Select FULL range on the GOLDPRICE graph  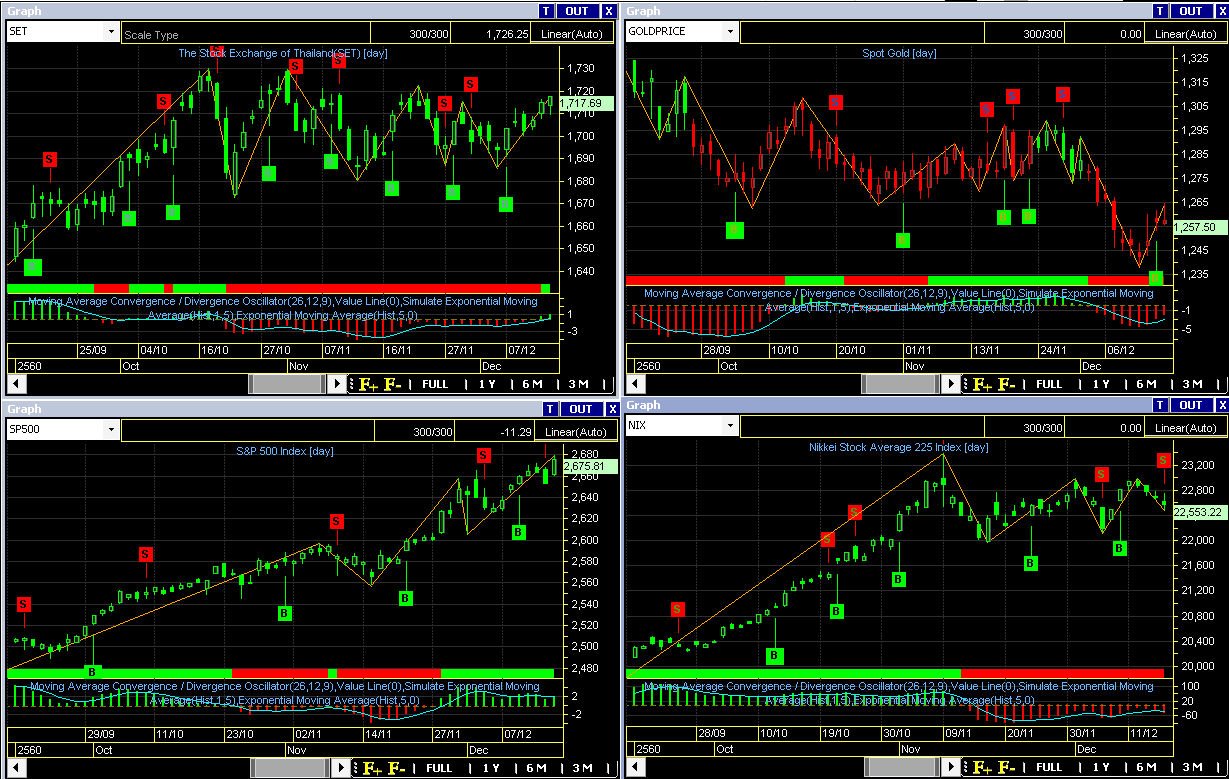pos(1049,385)
